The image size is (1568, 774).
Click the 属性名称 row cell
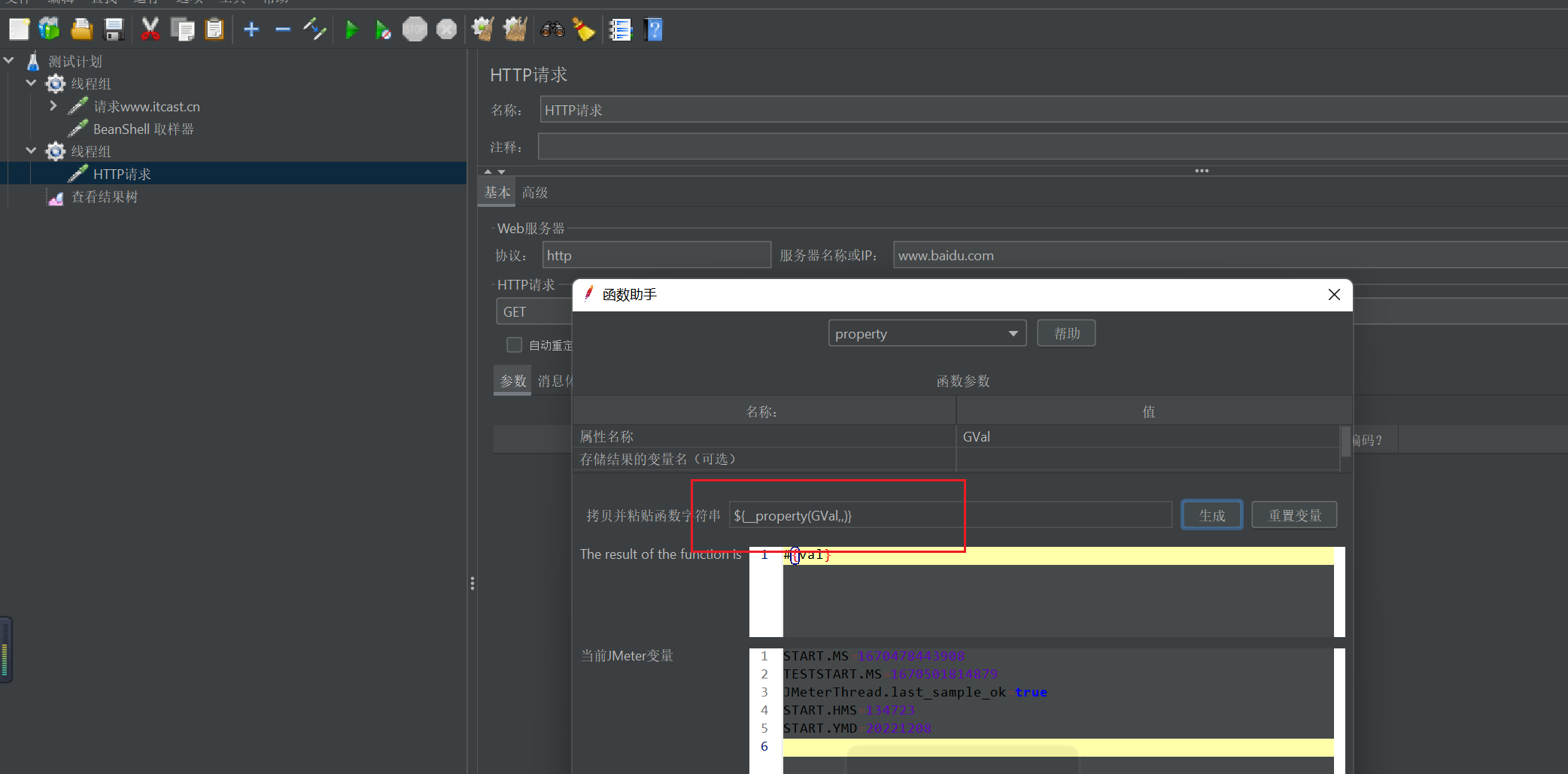click(x=764, y=436)
